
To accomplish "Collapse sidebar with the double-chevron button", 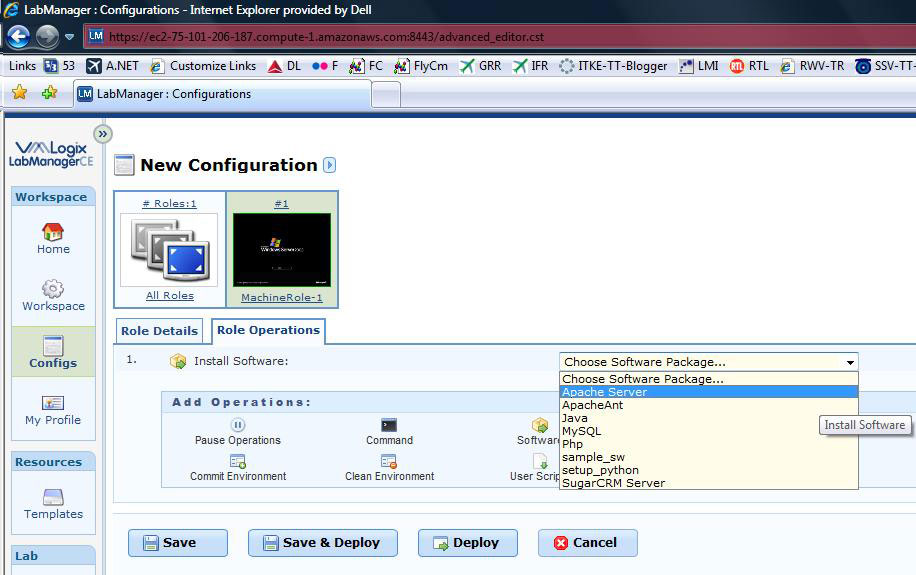I will (x=103, y=134).
